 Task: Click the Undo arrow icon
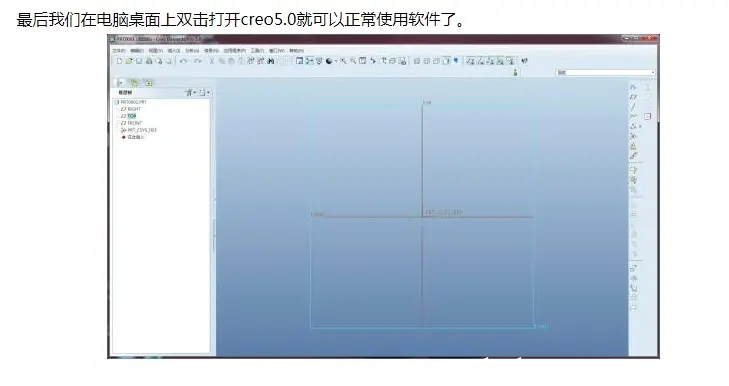tap(183, 61)
